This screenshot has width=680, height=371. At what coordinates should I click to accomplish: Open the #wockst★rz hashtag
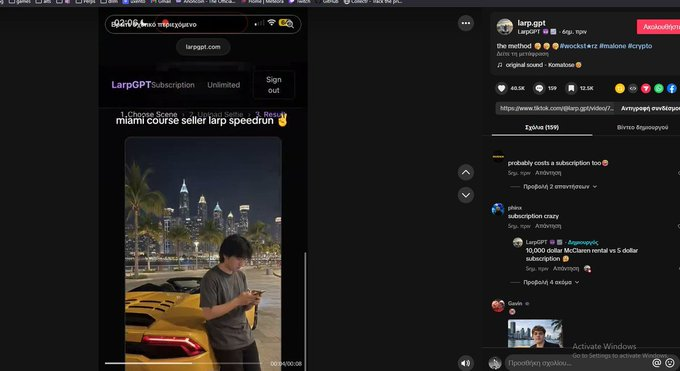coord(578,46)
